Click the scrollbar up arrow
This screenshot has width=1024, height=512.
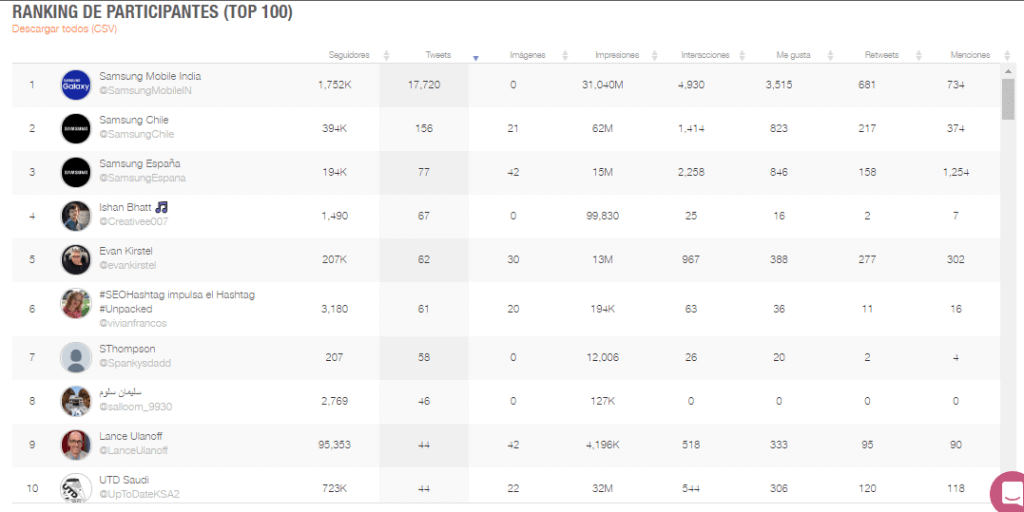point(1008,71)
